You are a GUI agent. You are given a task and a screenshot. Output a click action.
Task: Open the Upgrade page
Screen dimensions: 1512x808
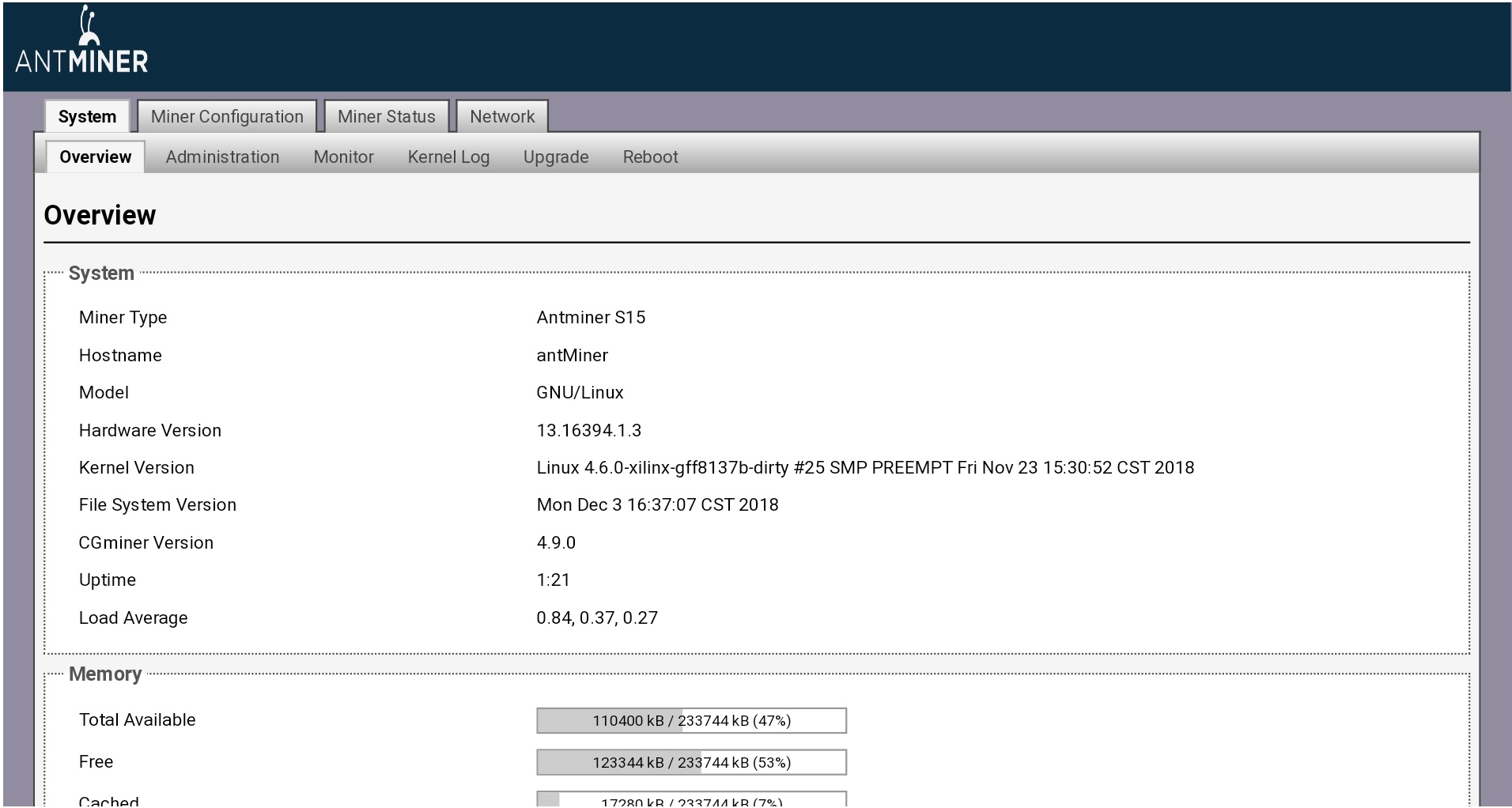coord(556,157)
